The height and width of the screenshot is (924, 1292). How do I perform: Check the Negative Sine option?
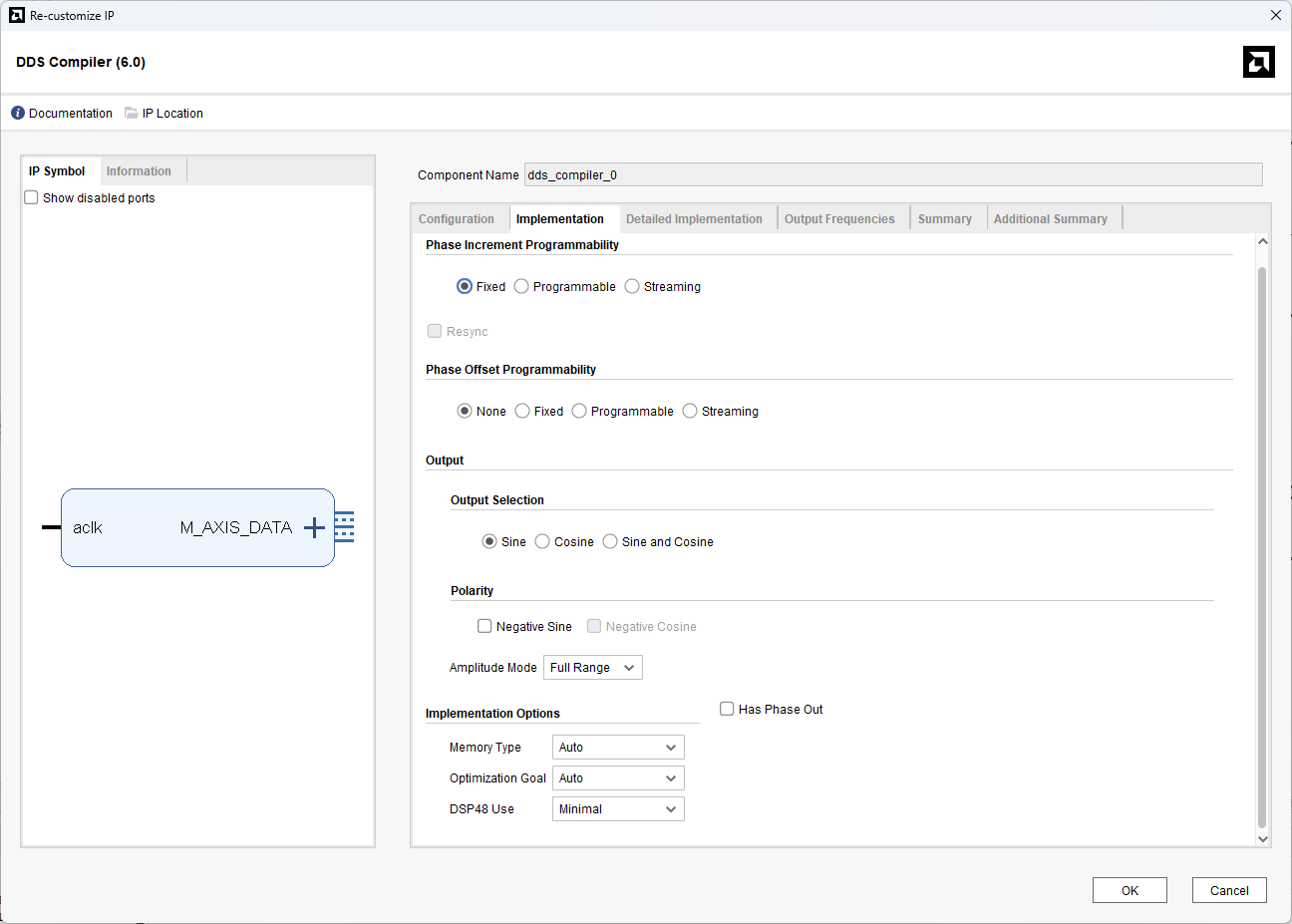click(484, 626)
